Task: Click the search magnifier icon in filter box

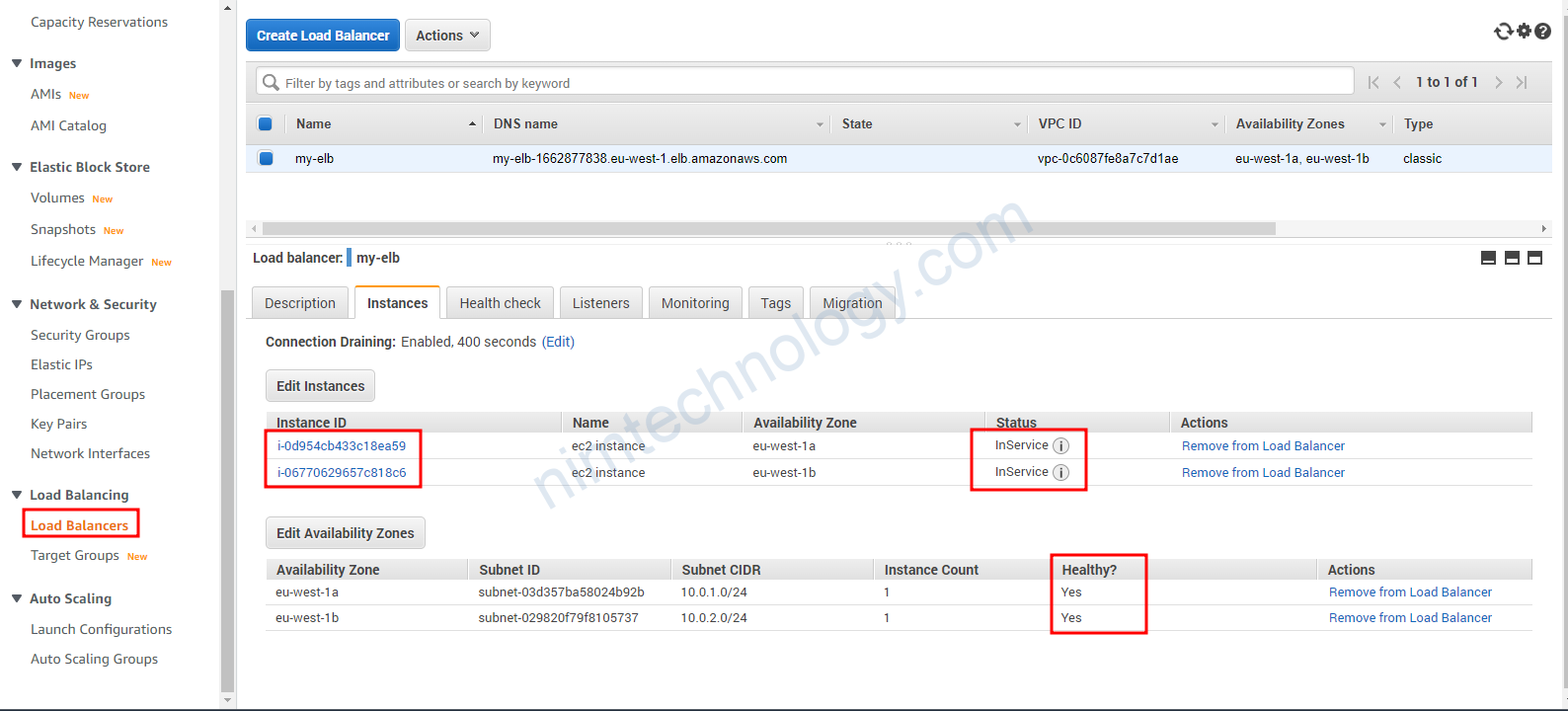Action: [x=271, y=83]
